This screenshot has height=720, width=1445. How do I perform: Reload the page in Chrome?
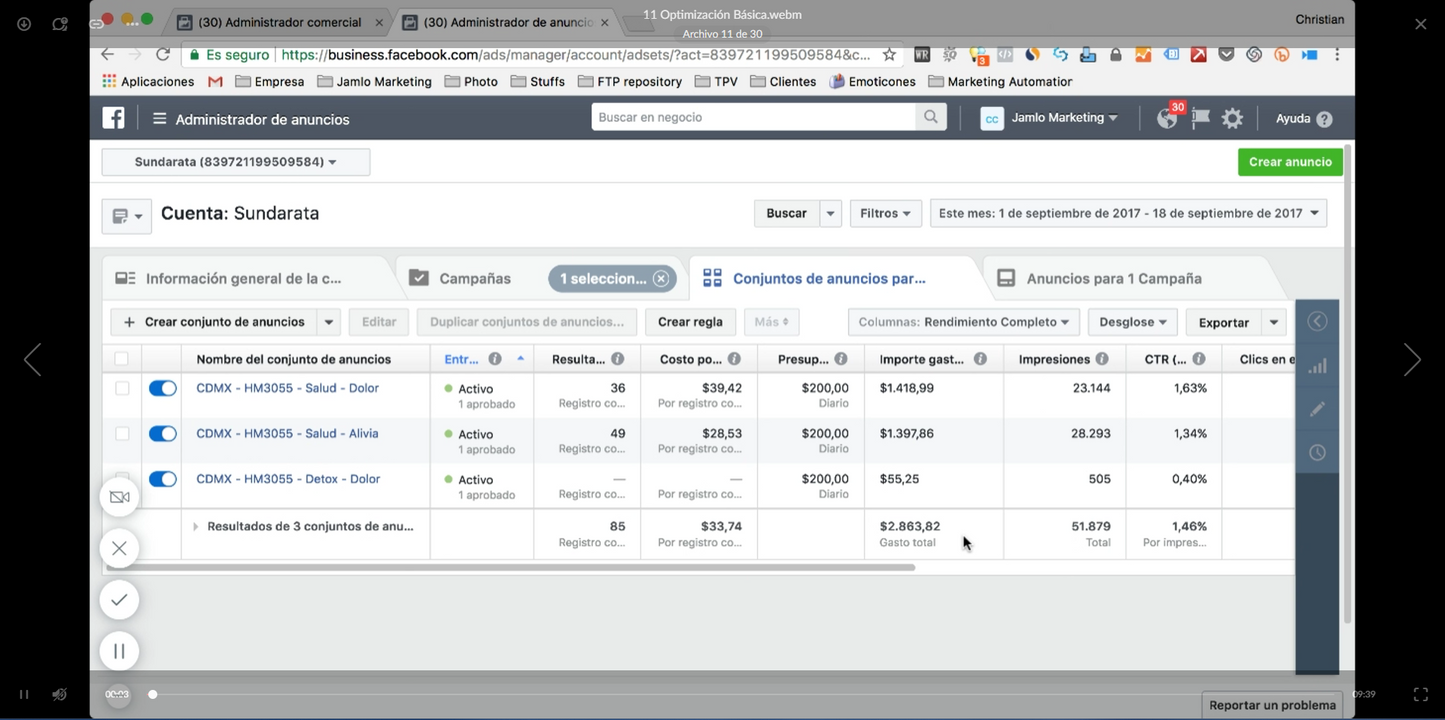coord(163,55)
